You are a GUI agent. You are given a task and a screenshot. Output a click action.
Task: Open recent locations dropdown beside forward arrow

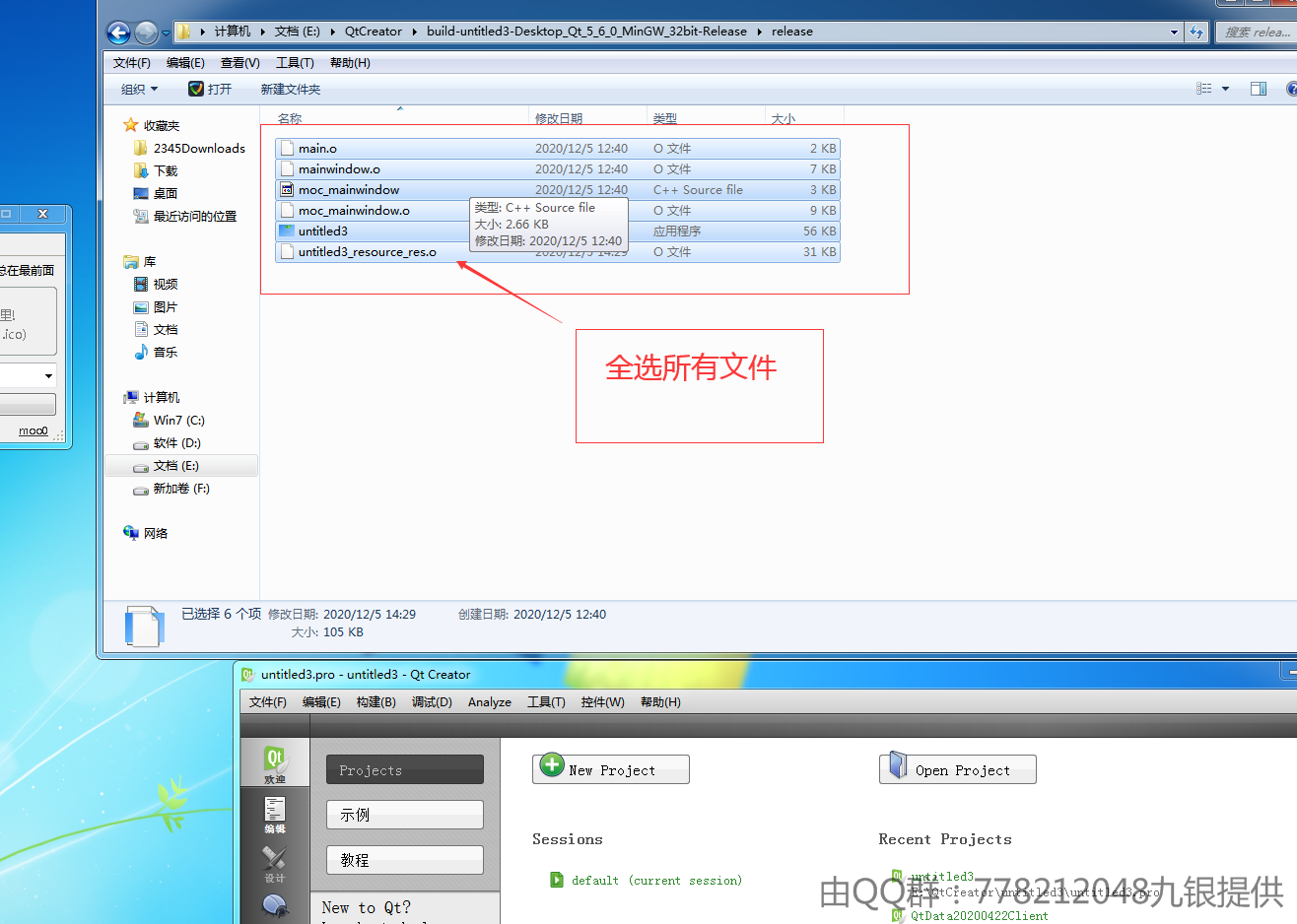(166, 33)
